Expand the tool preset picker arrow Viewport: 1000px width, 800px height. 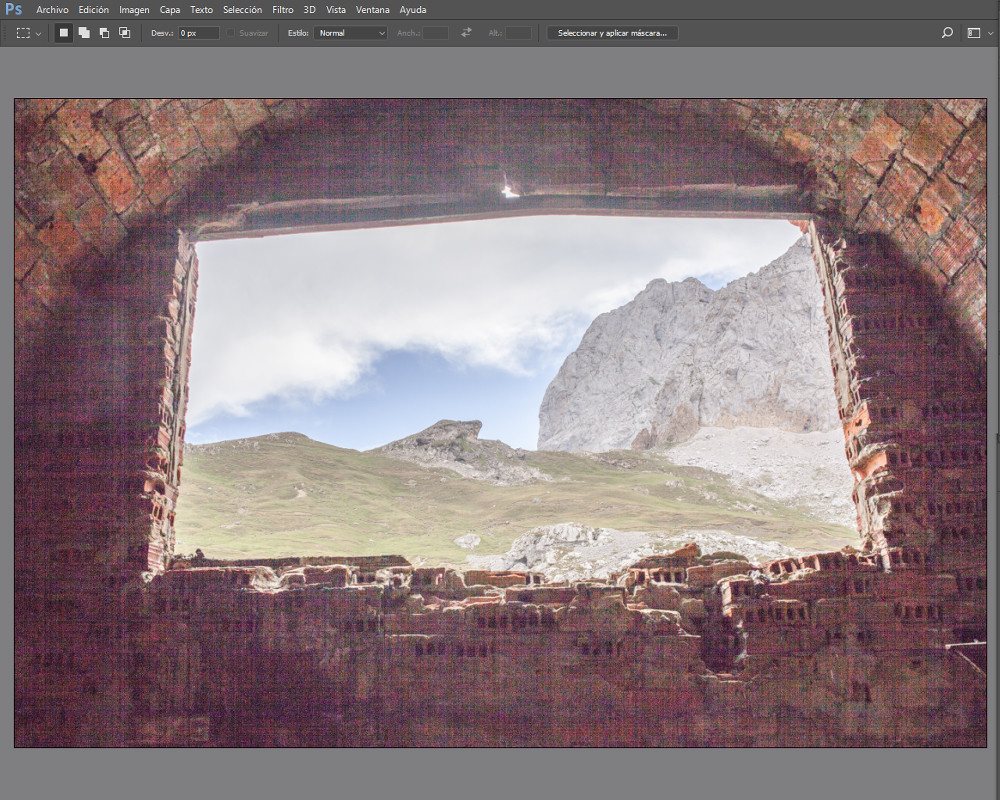(x=39, y=34)
